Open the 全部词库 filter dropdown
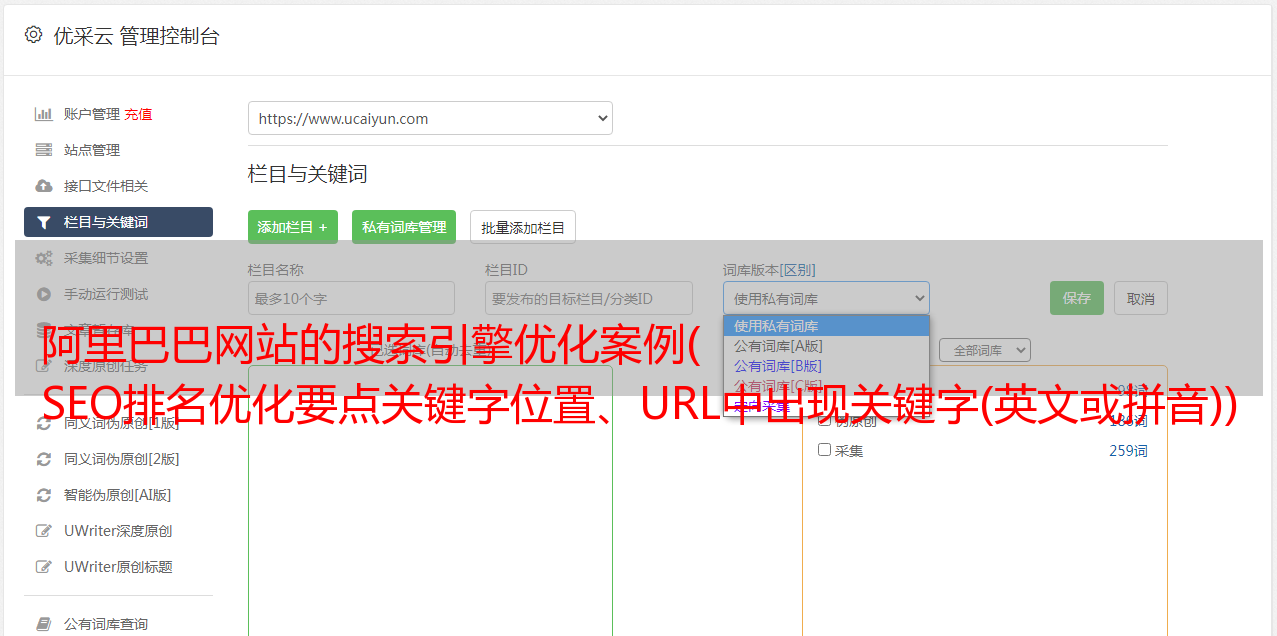This screenshot has width=1277, height=636. [985, 351]
